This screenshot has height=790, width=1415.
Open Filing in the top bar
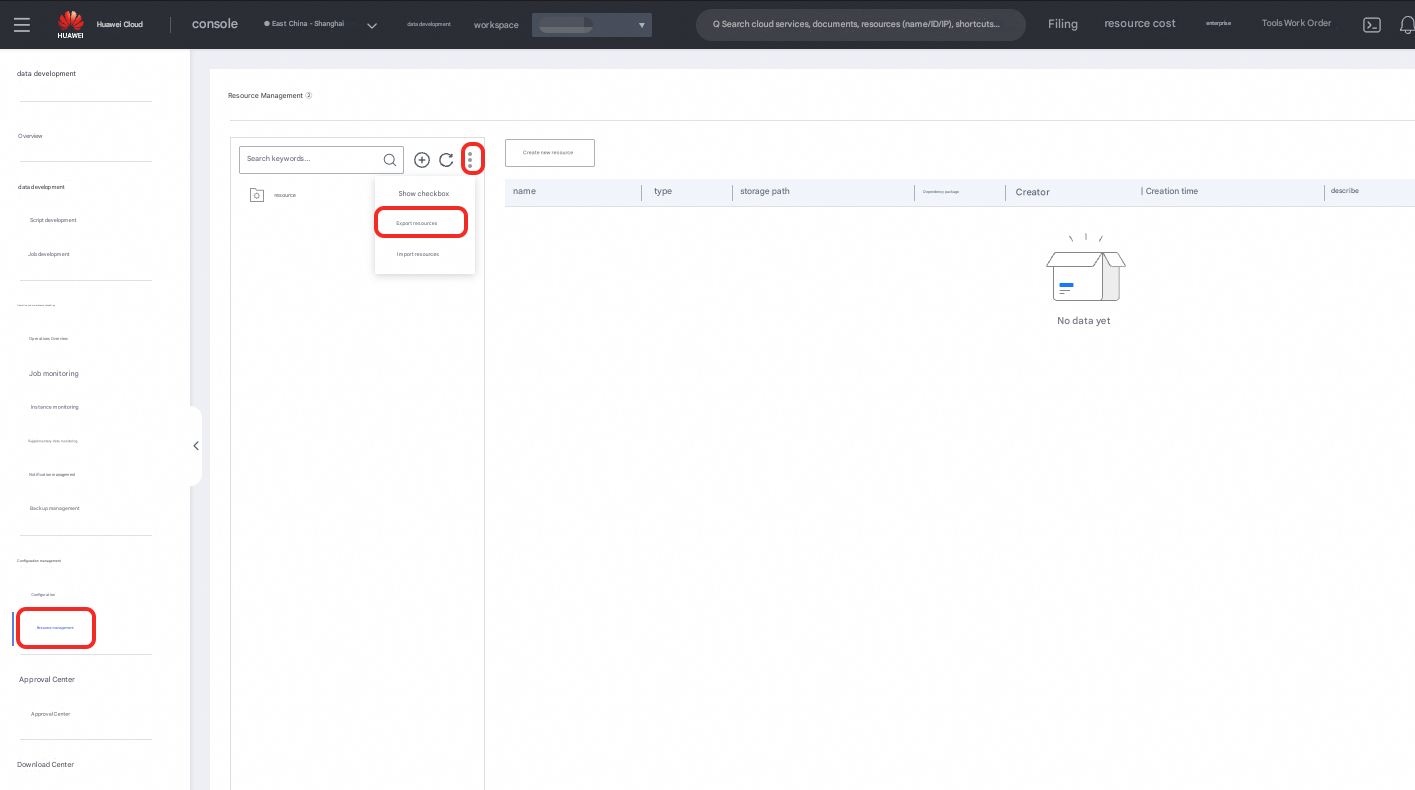click(x=1063, y=24)
